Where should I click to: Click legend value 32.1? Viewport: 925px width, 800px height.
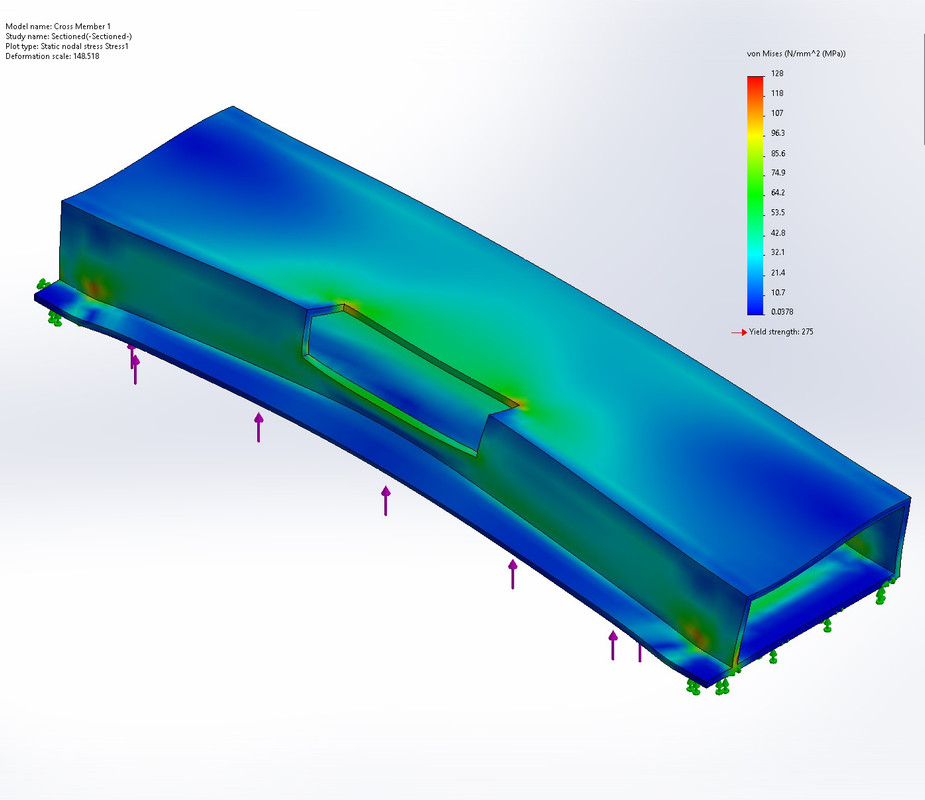coord(778,253)
